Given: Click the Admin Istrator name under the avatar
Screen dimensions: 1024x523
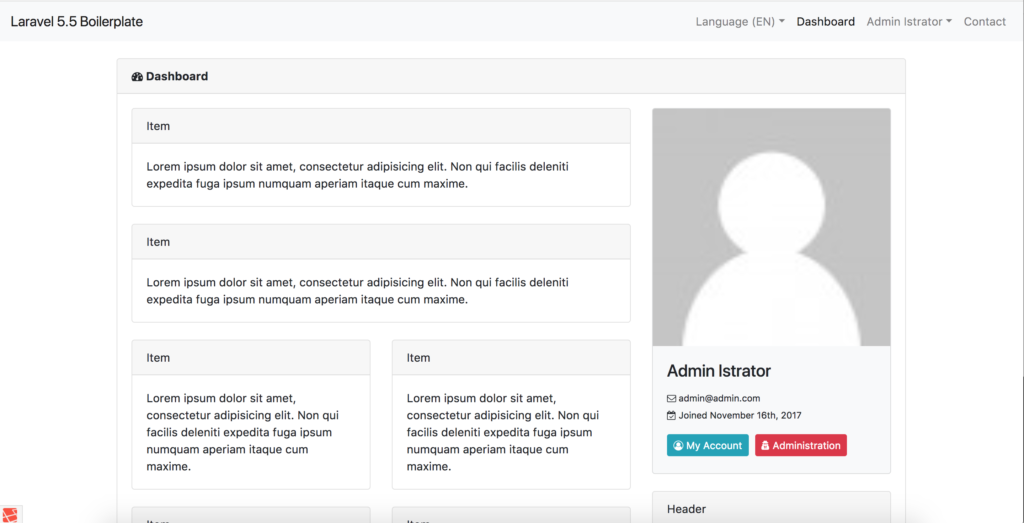Looking at the screenshot, I should [718, 371].
